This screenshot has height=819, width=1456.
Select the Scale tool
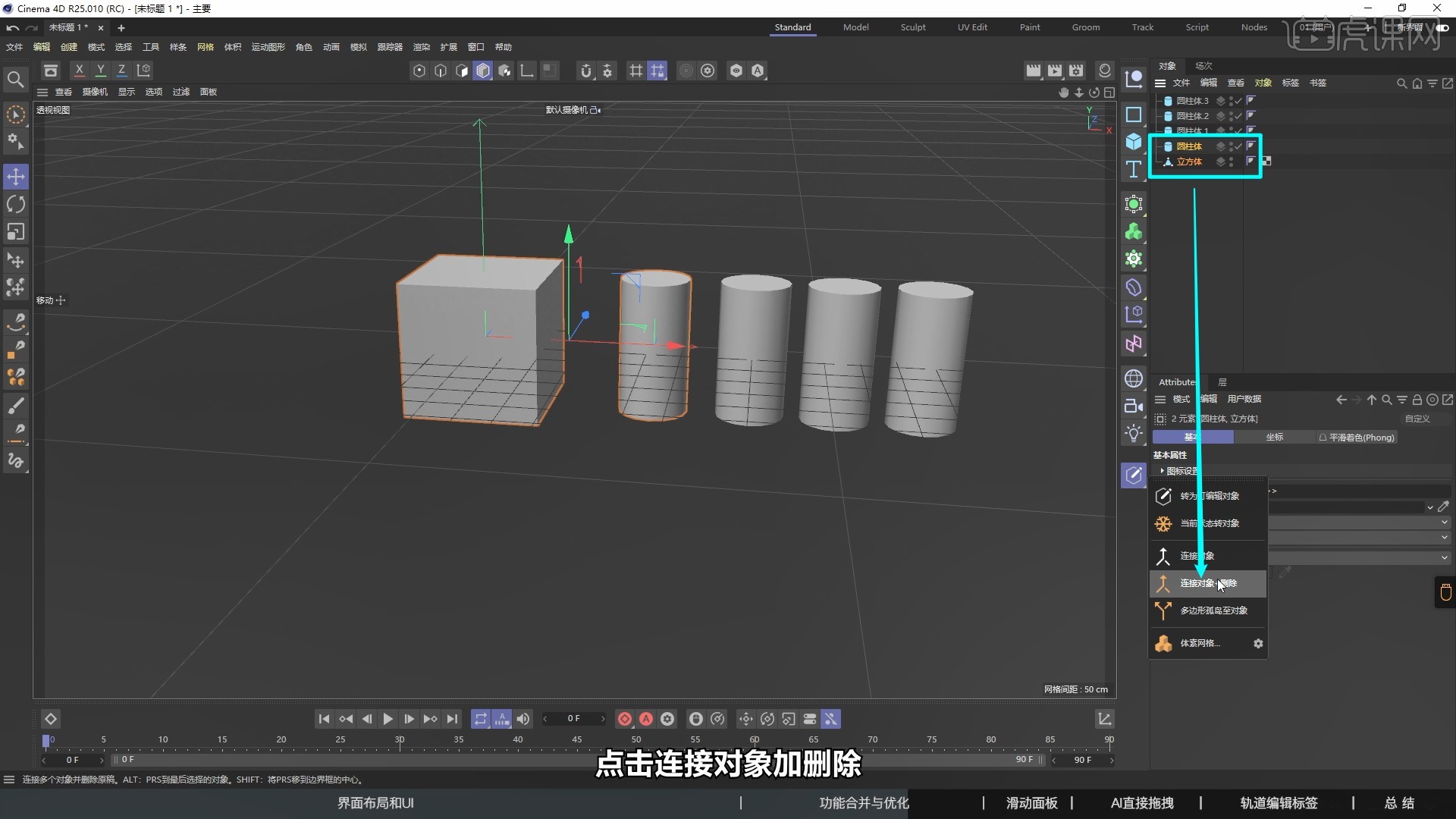[x=16, y=231]
